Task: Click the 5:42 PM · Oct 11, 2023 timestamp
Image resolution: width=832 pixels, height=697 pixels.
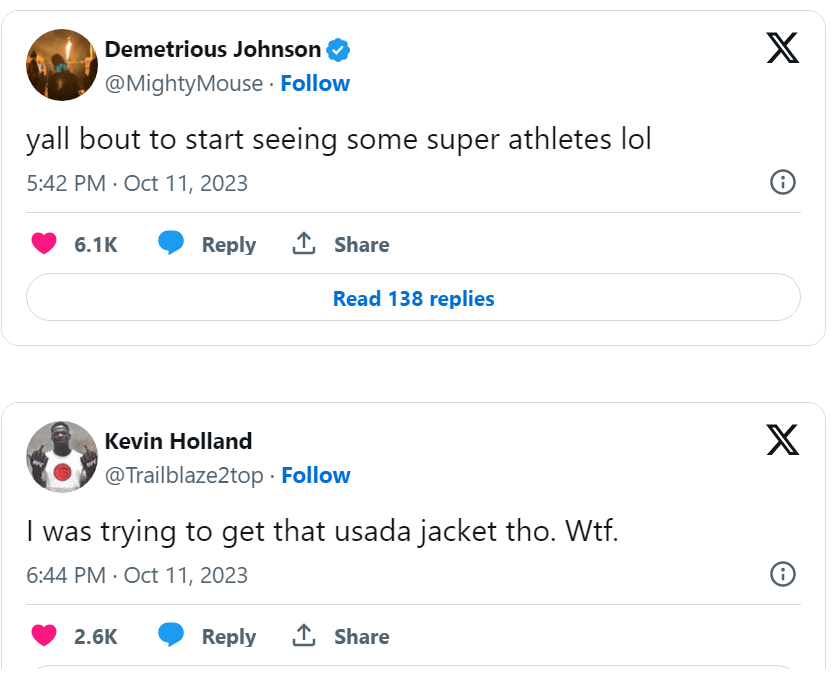Action: (137, 184)
